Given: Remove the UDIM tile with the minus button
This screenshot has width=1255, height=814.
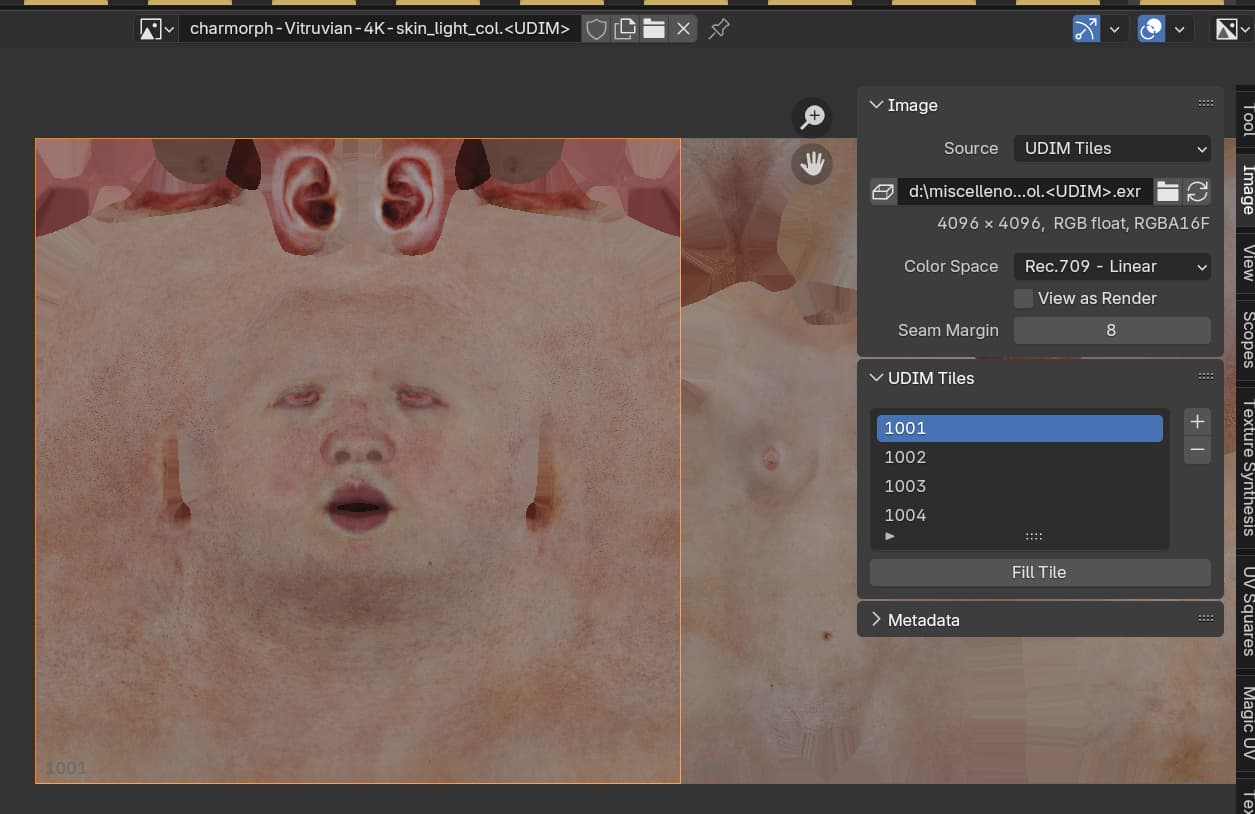Looking at the screenshot, I should [1197, 450].
